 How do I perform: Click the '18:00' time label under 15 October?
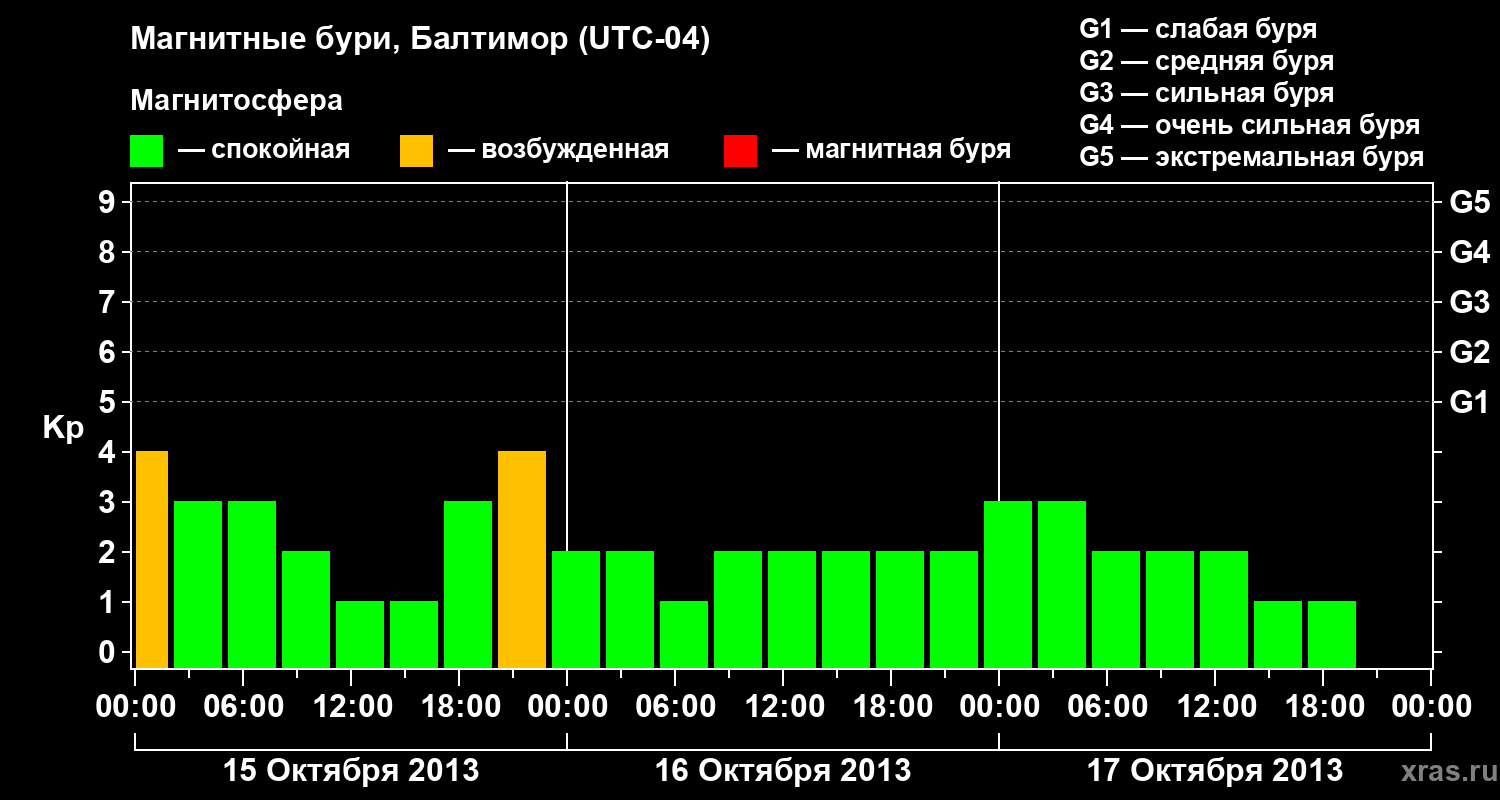click(x=459, y=707)
